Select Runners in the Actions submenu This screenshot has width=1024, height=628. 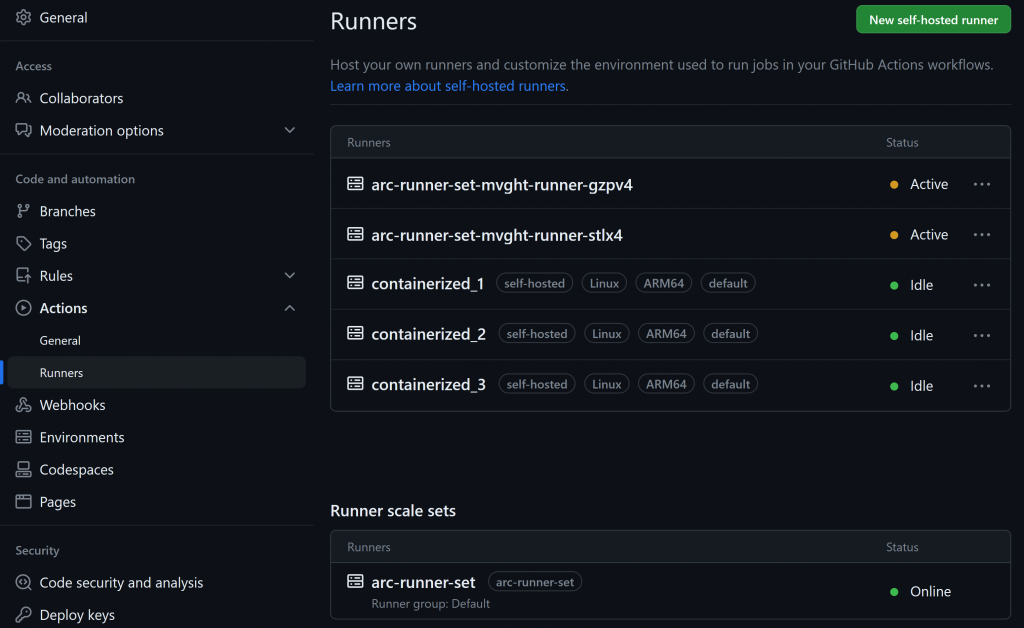[61, 373]
